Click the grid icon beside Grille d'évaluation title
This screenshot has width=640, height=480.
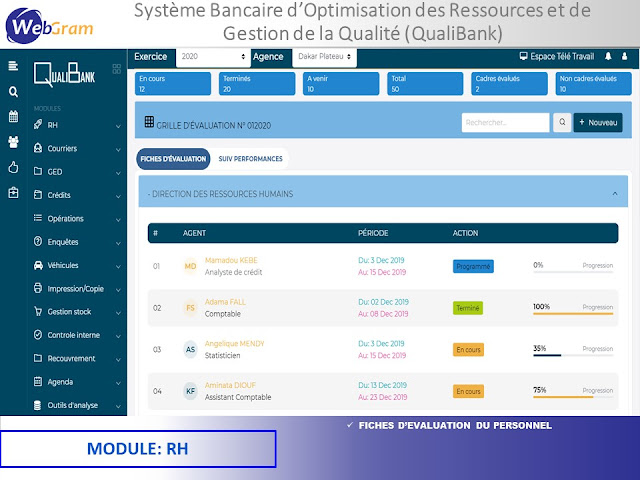tap(149, 121)
